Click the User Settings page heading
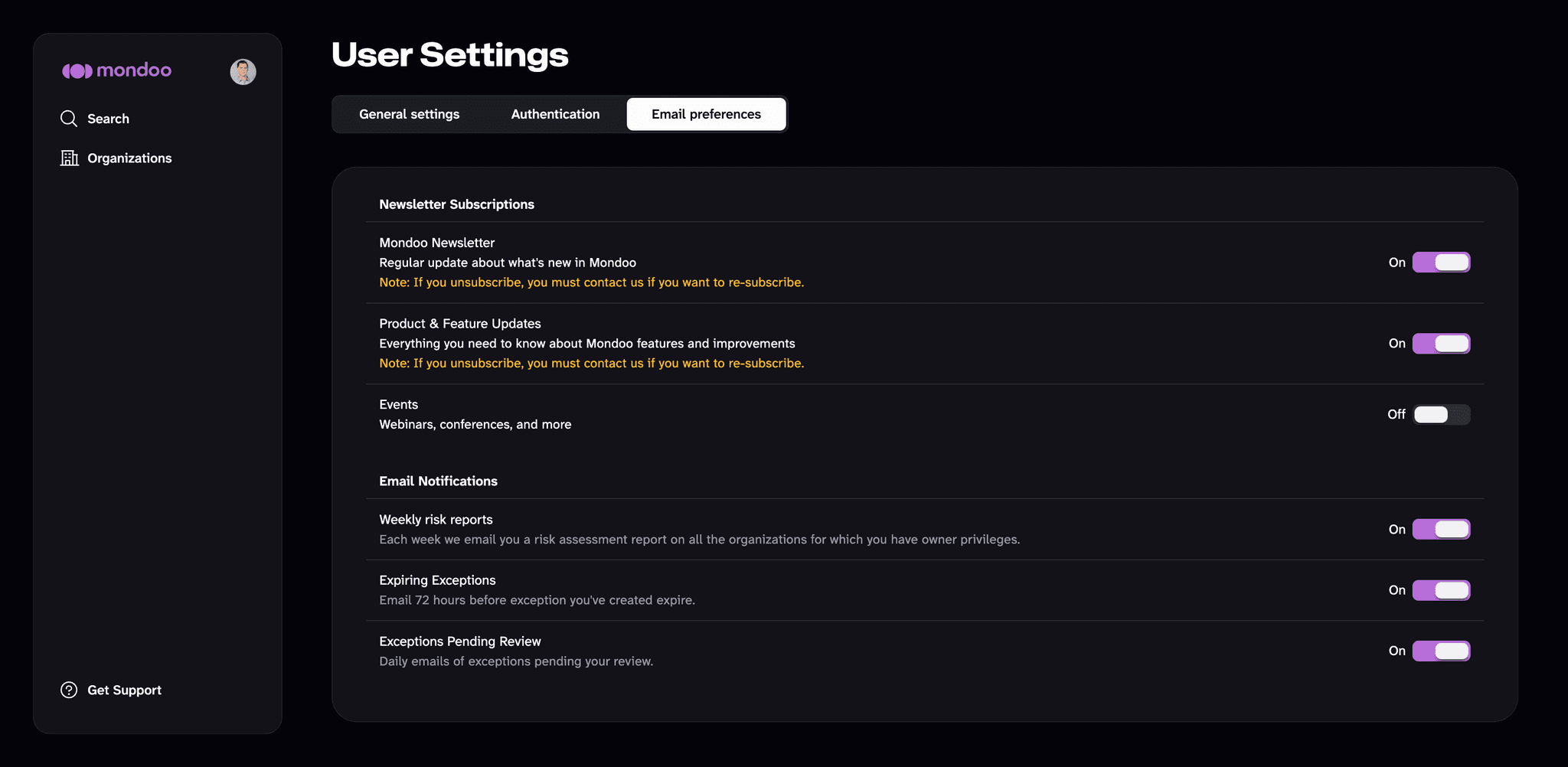 pos(450,55)
